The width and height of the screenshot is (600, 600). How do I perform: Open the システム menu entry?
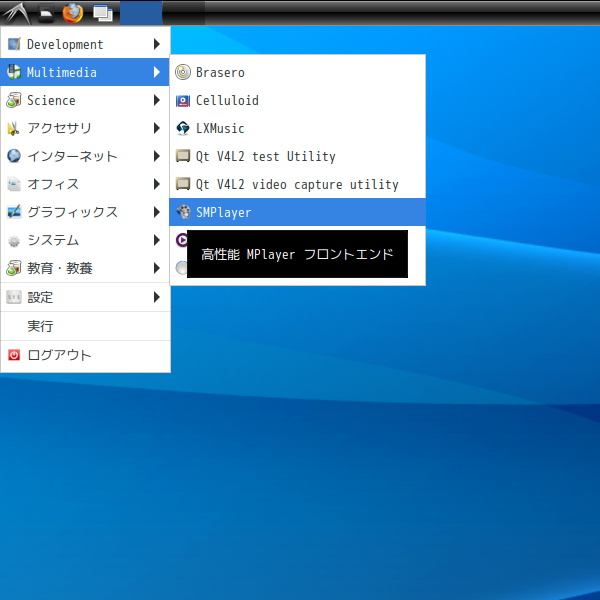click(85, 240)
